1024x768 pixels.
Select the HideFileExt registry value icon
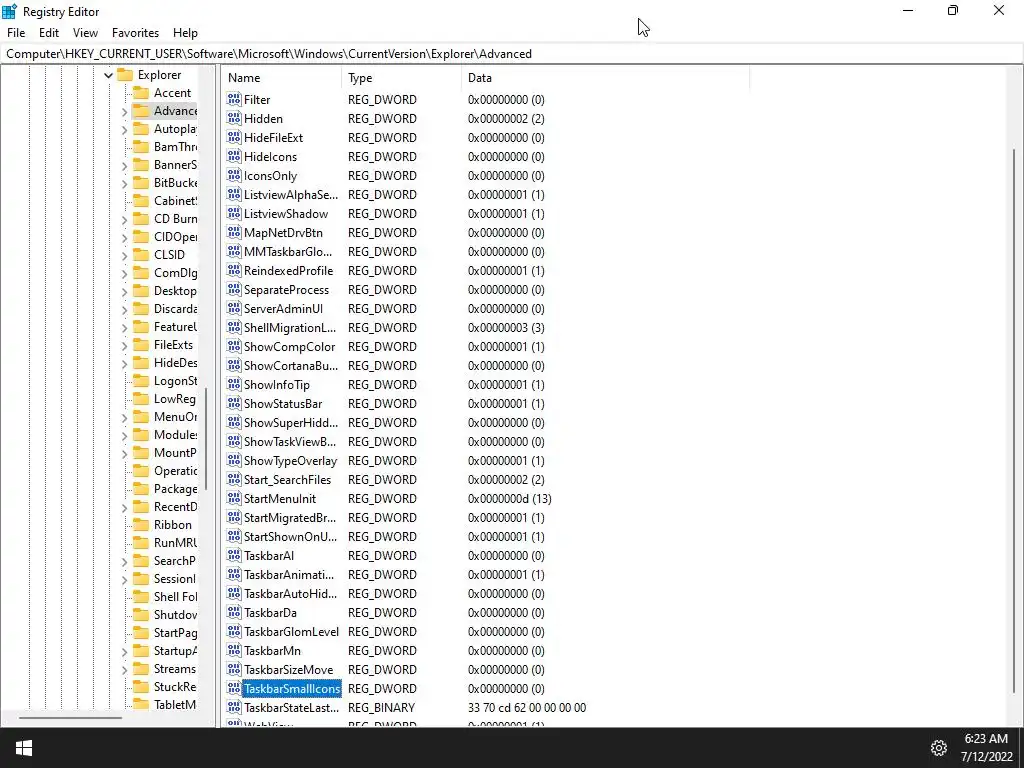click(x=234, y=137)
